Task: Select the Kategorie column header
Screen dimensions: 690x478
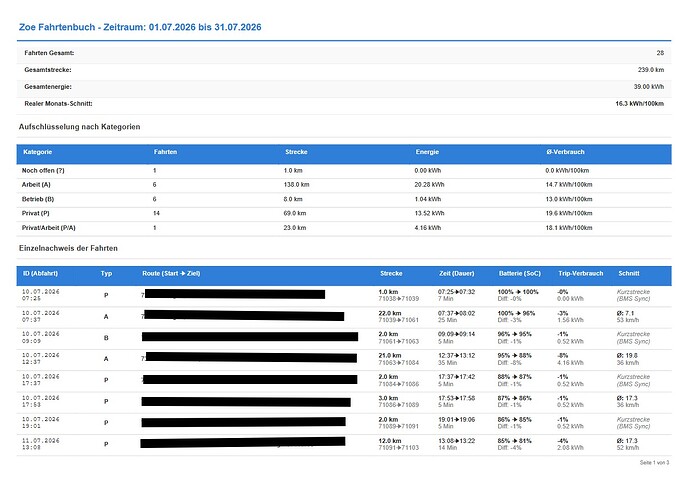Action: point(37,152)
